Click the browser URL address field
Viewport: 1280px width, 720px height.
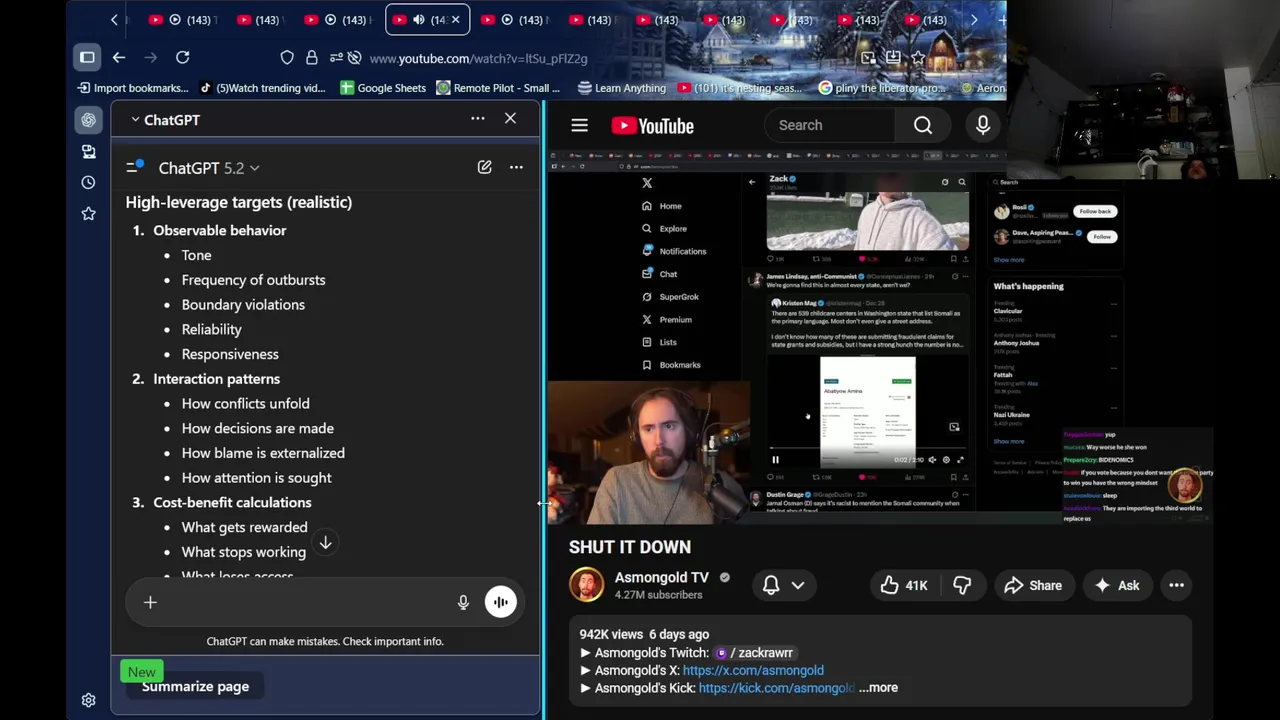pos(478,58)
